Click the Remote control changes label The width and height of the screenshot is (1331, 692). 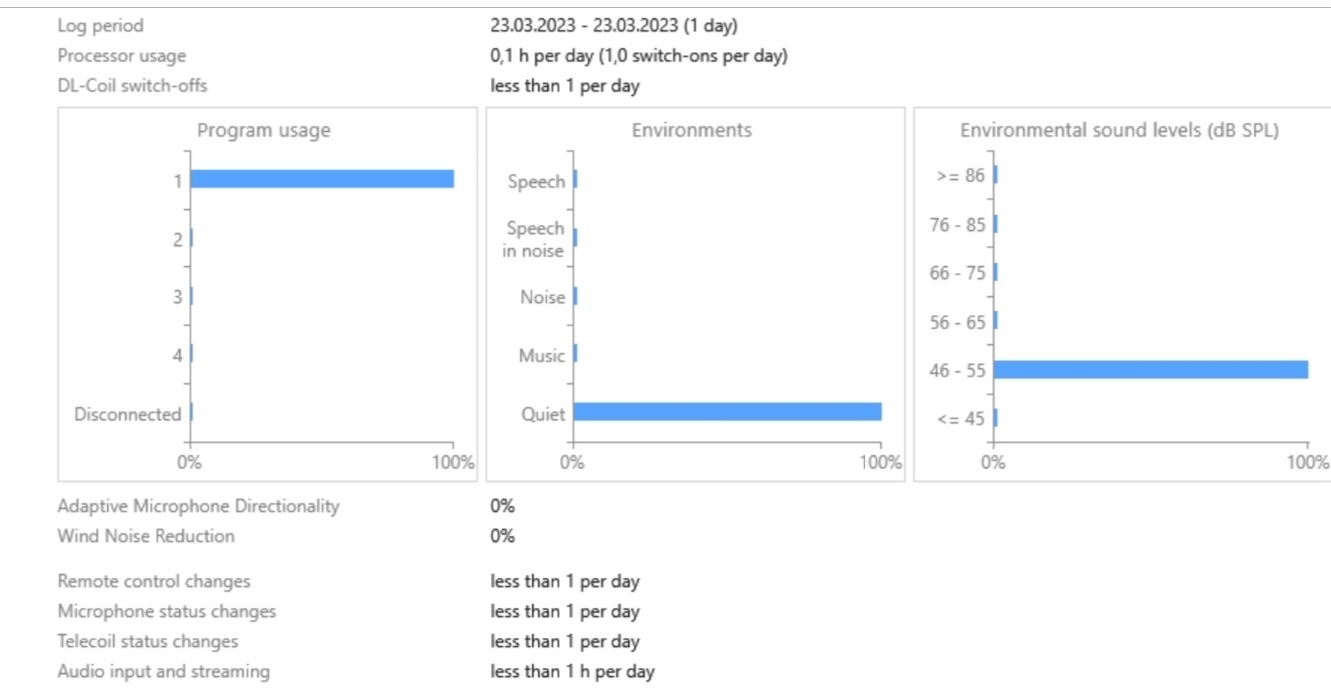[x=154, y=581]
